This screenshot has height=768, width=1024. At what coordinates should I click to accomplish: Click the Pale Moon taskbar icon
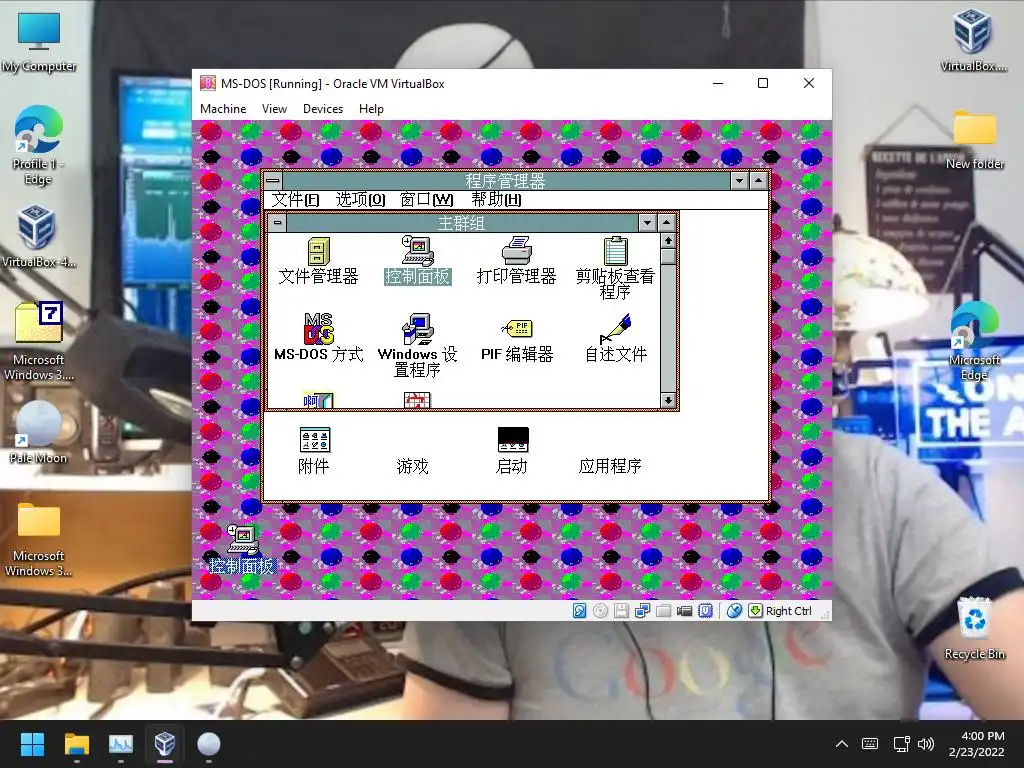coord(209,743)
